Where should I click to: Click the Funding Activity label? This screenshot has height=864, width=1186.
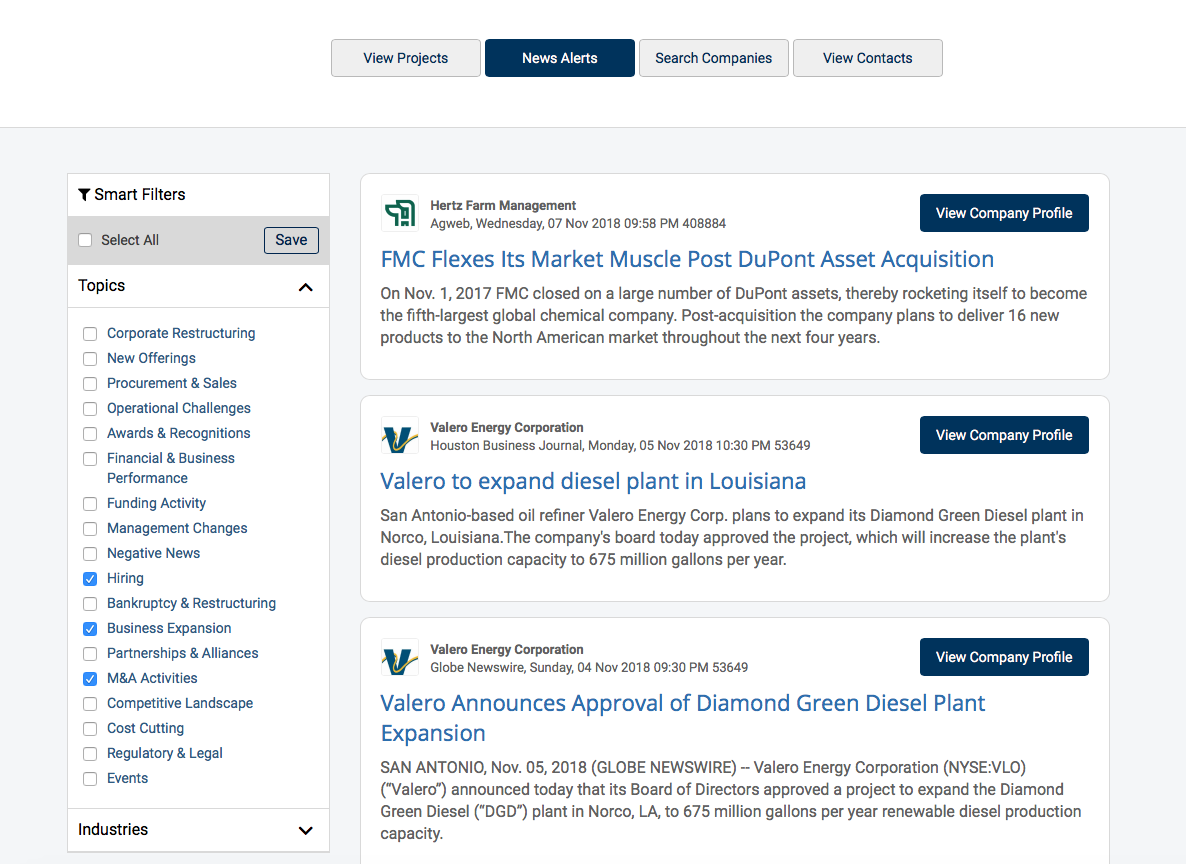click(156, 503)
